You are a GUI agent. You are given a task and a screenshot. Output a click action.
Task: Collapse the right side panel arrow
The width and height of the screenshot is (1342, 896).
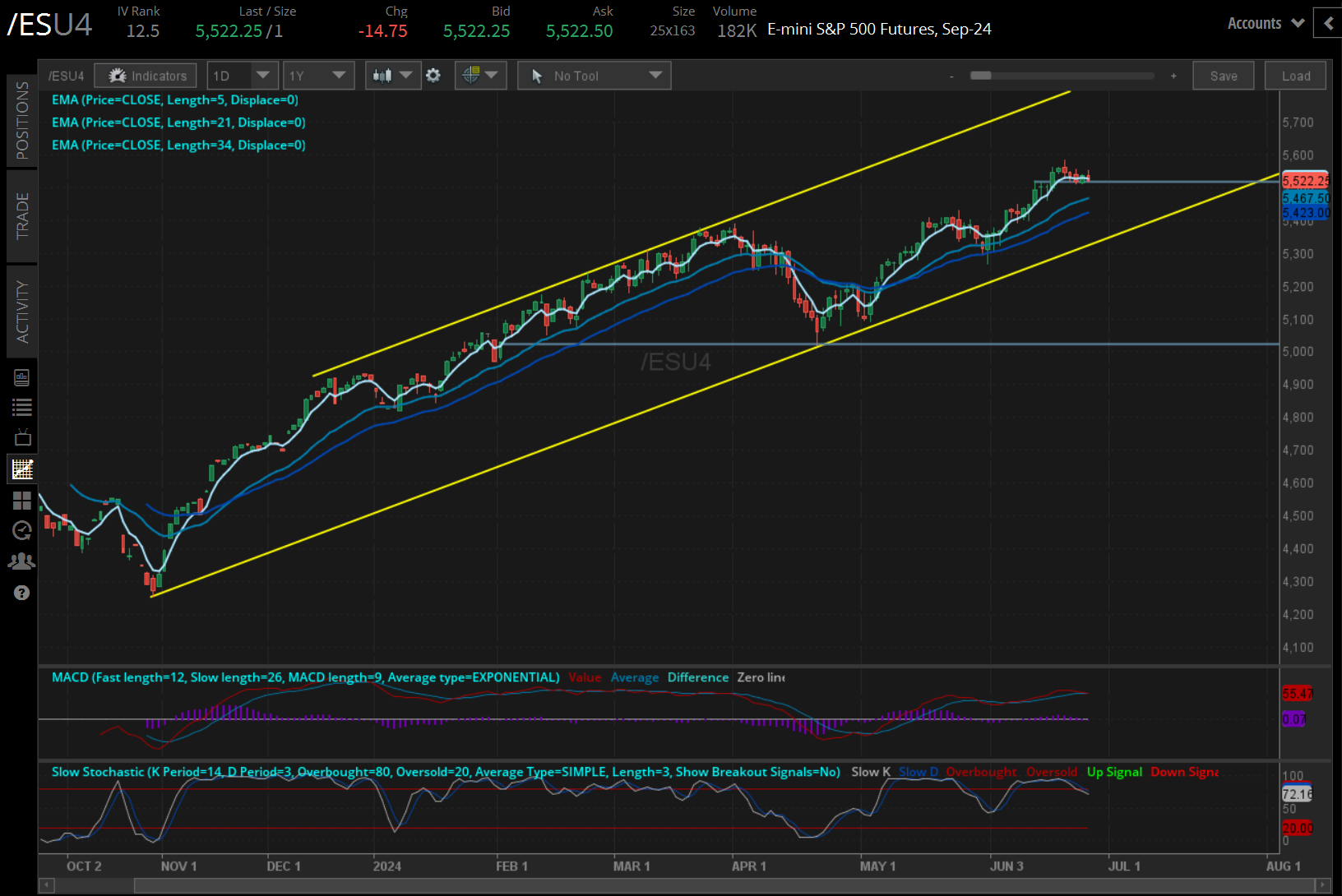tap(1329, 23)
